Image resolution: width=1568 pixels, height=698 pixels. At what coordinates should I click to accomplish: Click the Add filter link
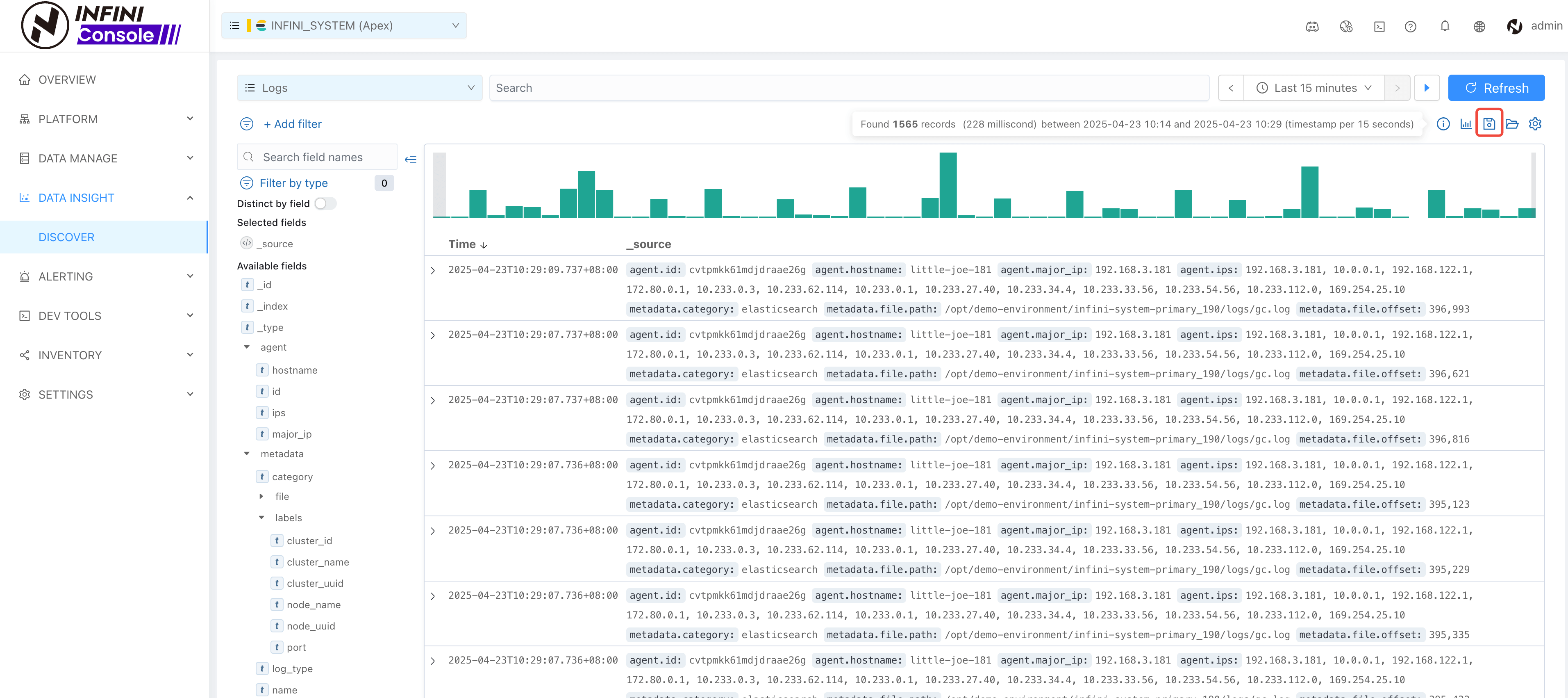click(x=292, y=123)
